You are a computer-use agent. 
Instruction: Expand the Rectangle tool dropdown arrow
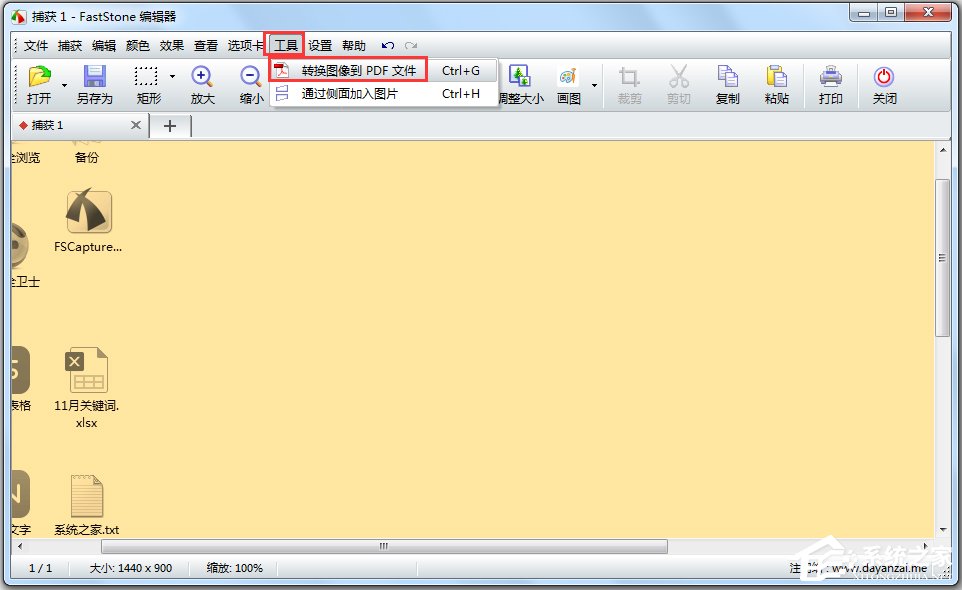click(172, 77)
